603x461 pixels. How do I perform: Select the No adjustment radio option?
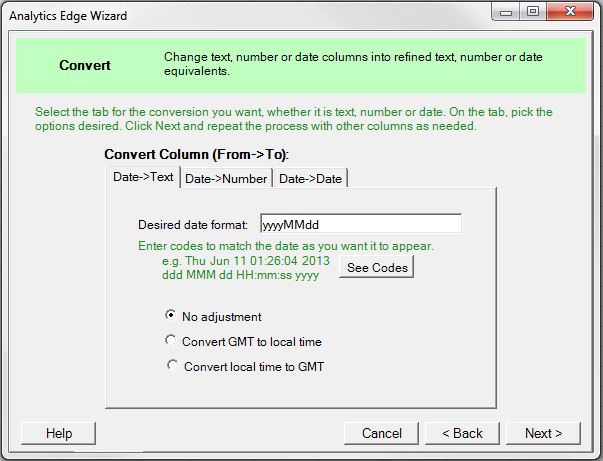coord(170,315)
